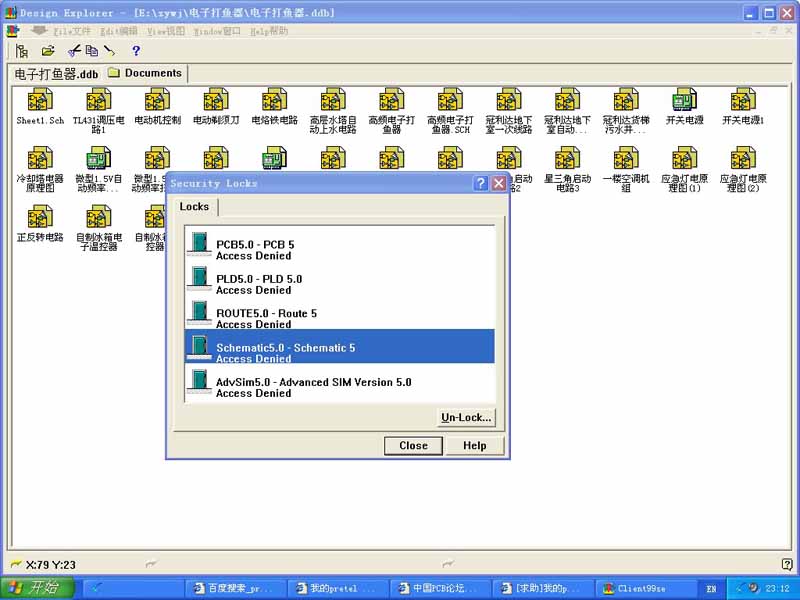Screen dimensions: 800x600
Task: Toggle the Design Manager panel toolbar icon
Action: (x=21, y=51)
